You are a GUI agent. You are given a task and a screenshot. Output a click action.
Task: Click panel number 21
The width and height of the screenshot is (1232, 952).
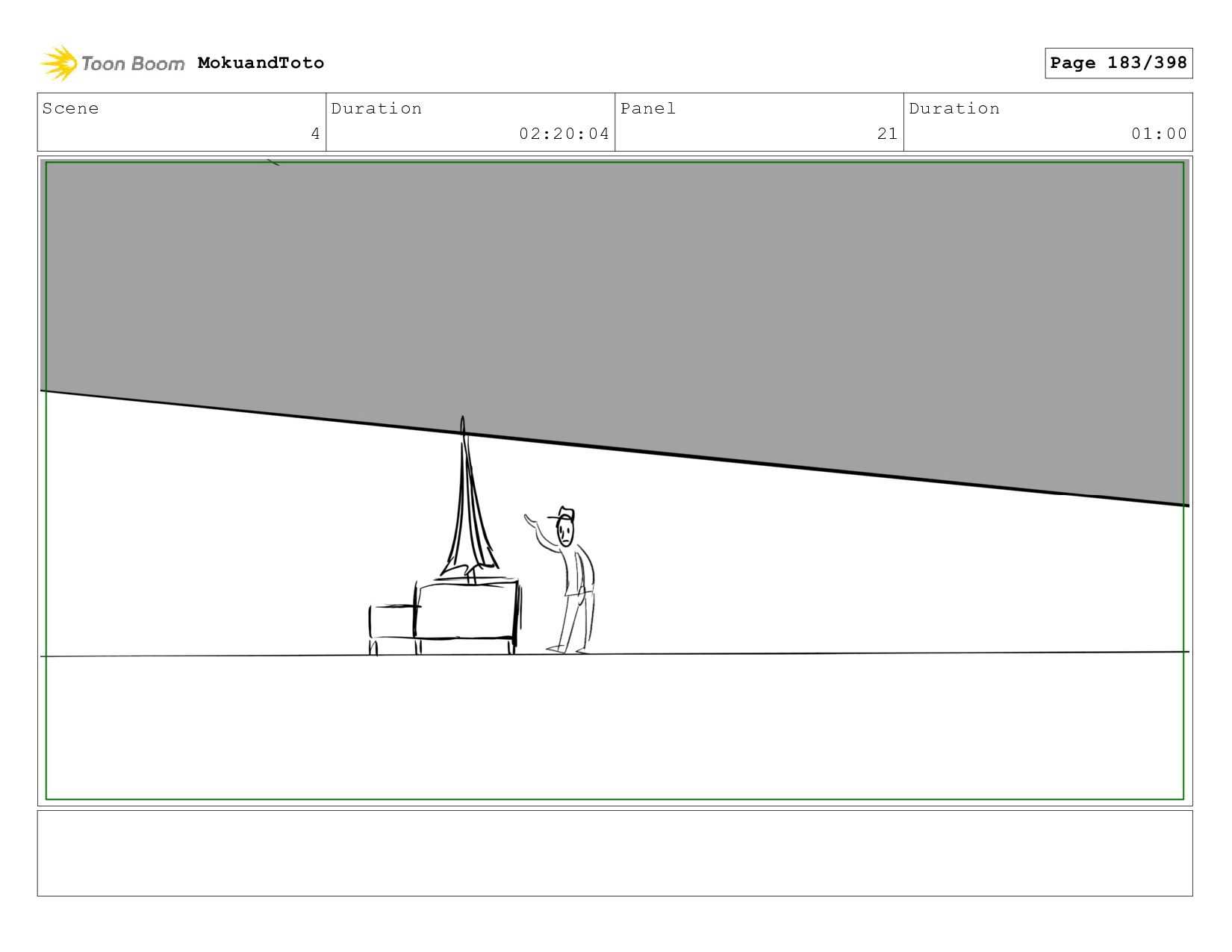point(887,134)
